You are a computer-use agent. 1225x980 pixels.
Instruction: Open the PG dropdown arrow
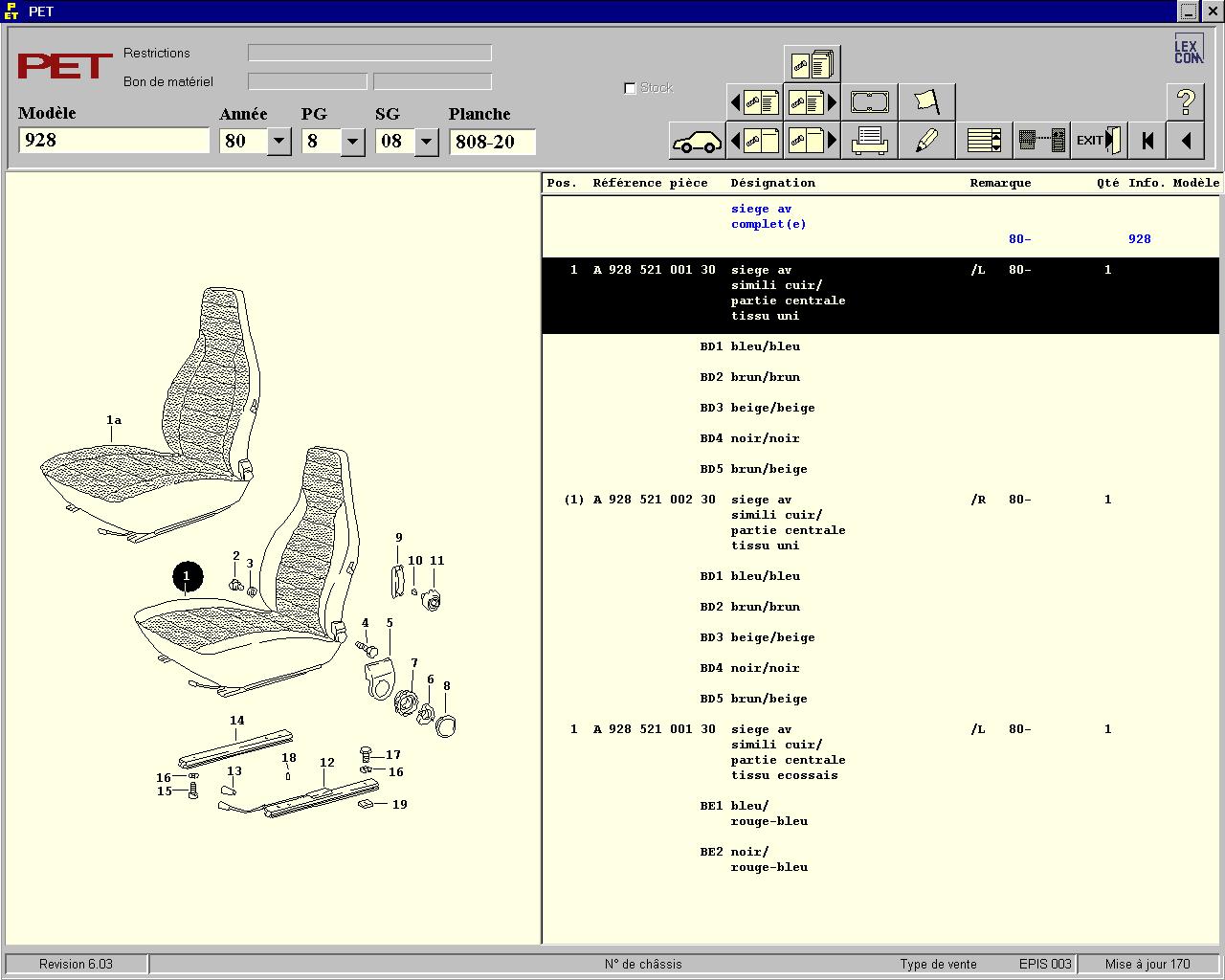(352, 142)
